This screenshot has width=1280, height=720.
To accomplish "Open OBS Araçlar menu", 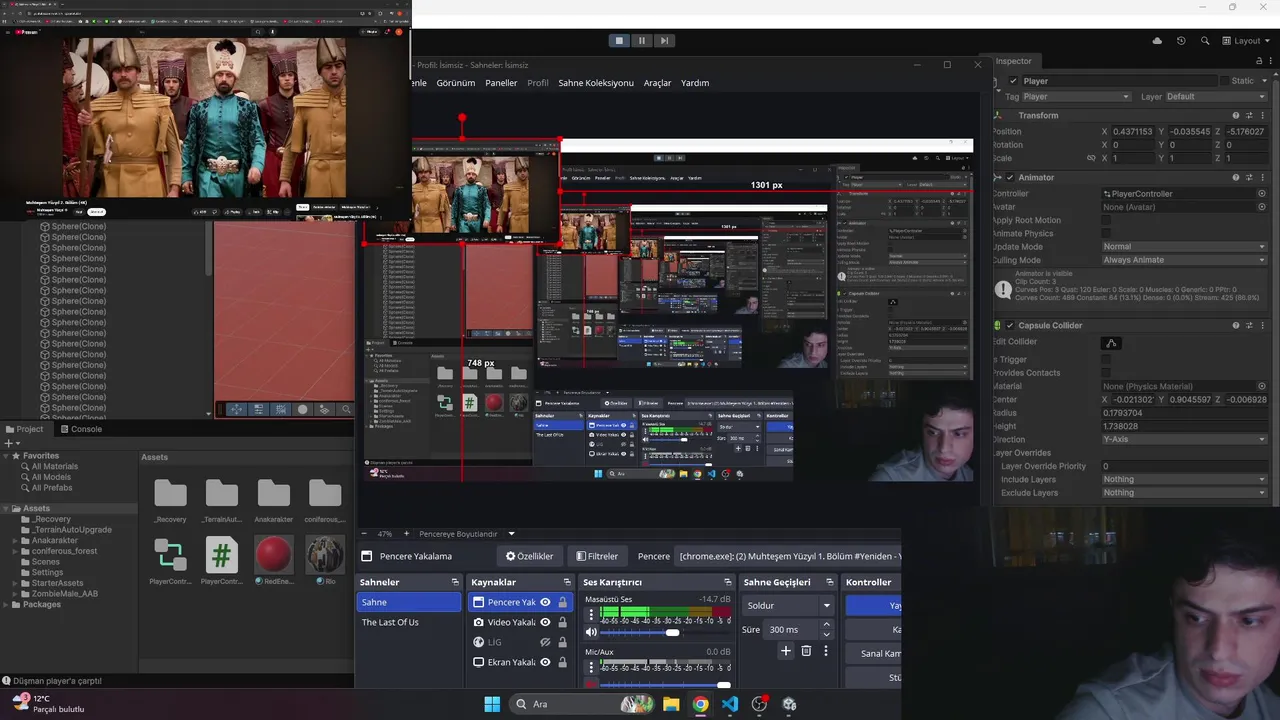I will (x=657, y=83).
